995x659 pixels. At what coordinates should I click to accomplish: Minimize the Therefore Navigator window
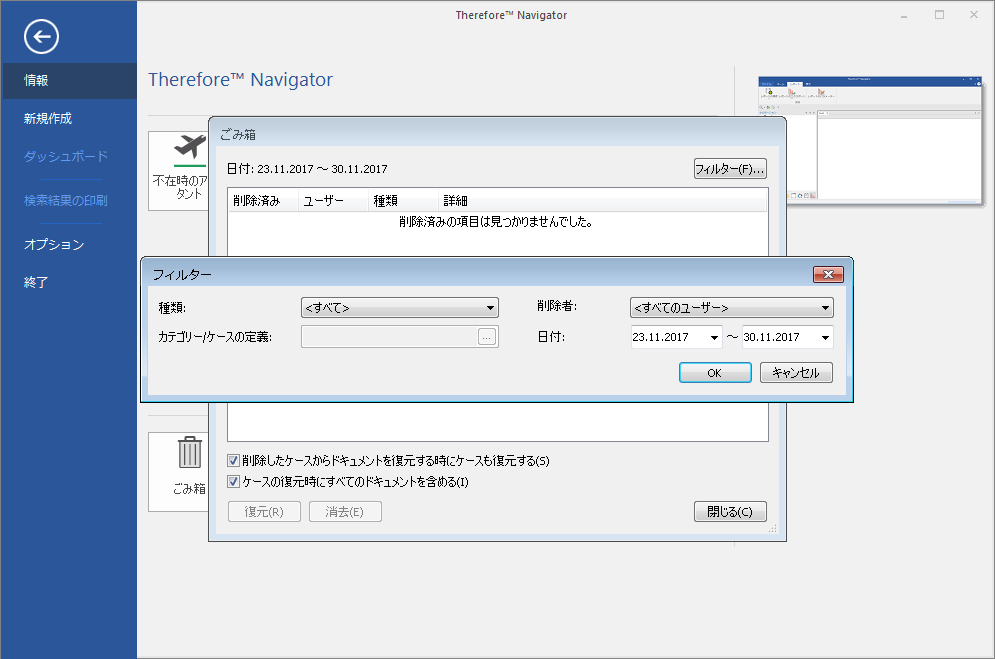click(904, 15)
